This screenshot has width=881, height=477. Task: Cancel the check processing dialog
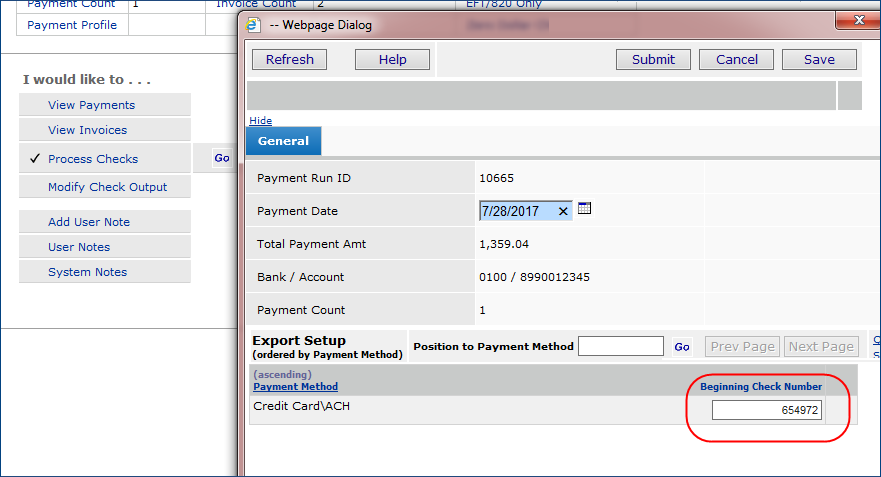737,60
